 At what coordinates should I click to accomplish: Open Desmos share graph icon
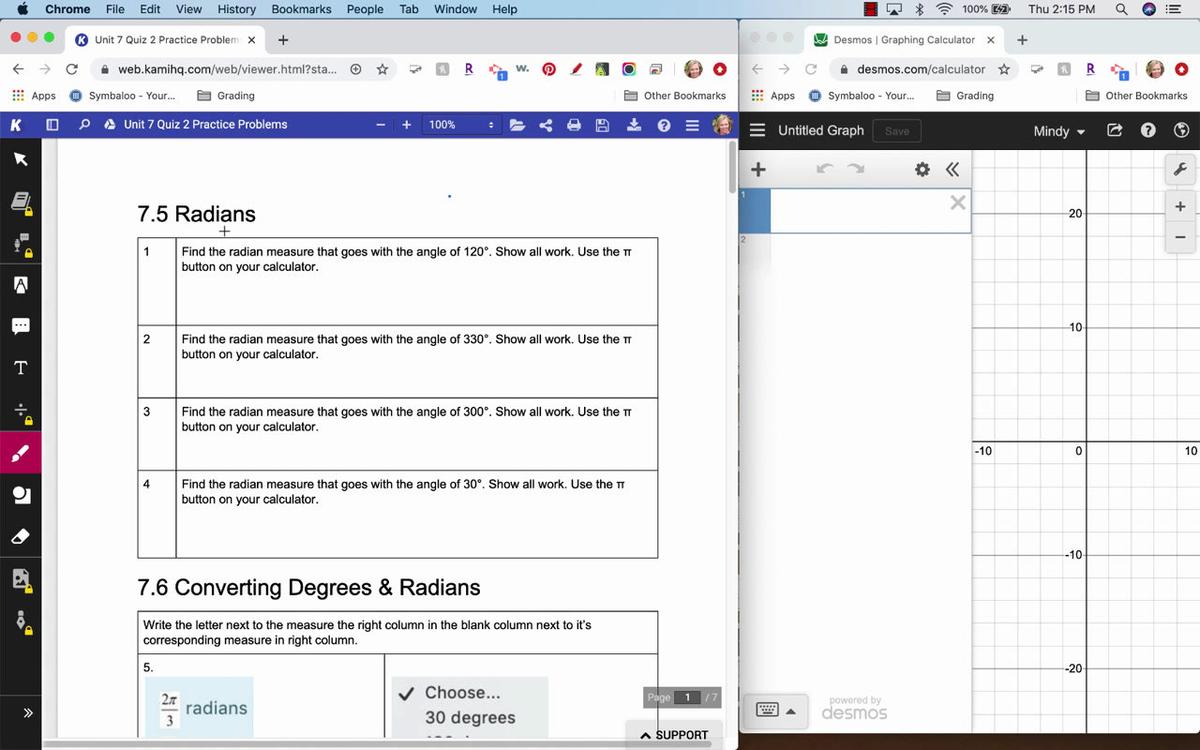coord(1115,131)
